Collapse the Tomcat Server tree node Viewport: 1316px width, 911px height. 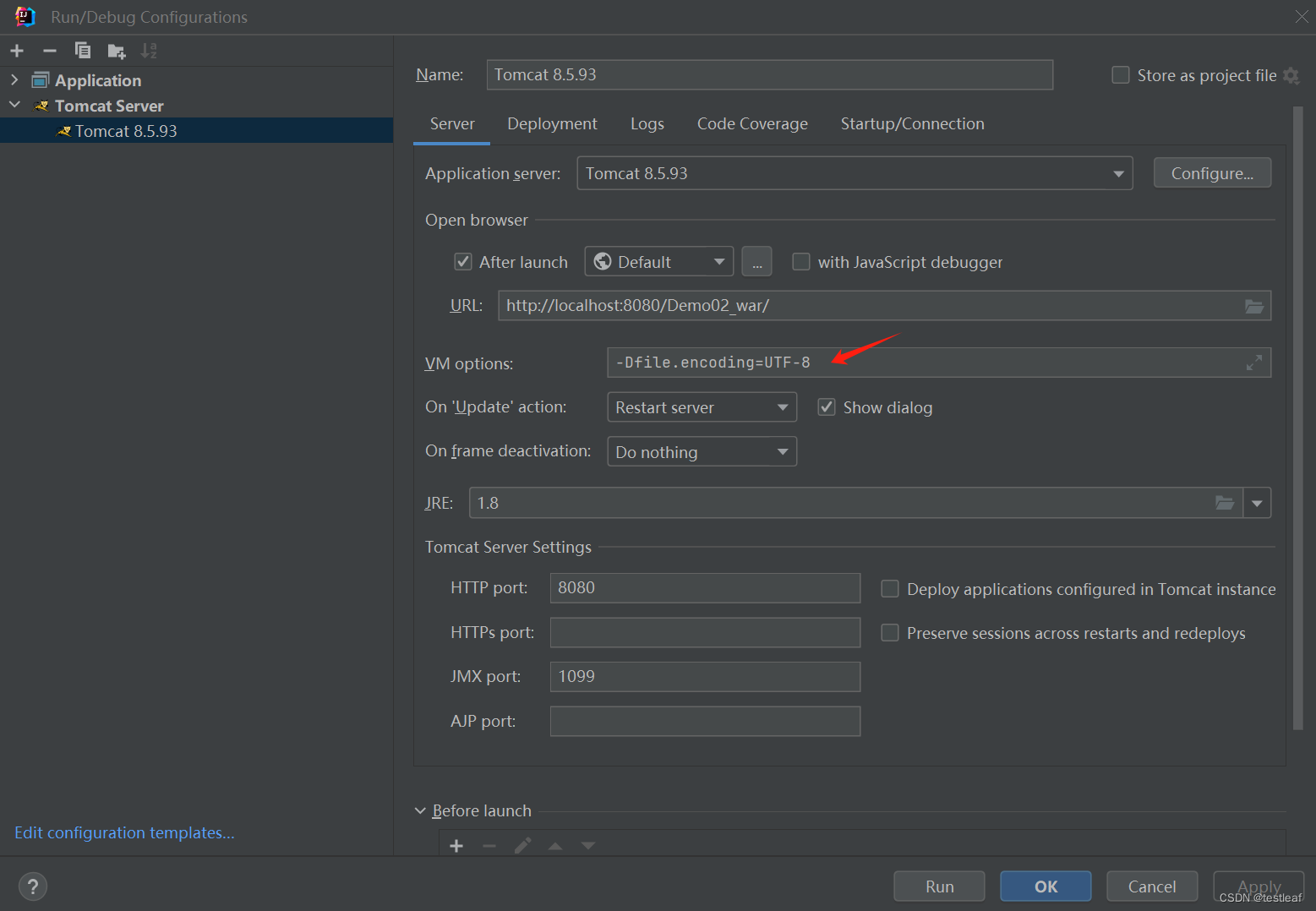[x=14, y=105]
